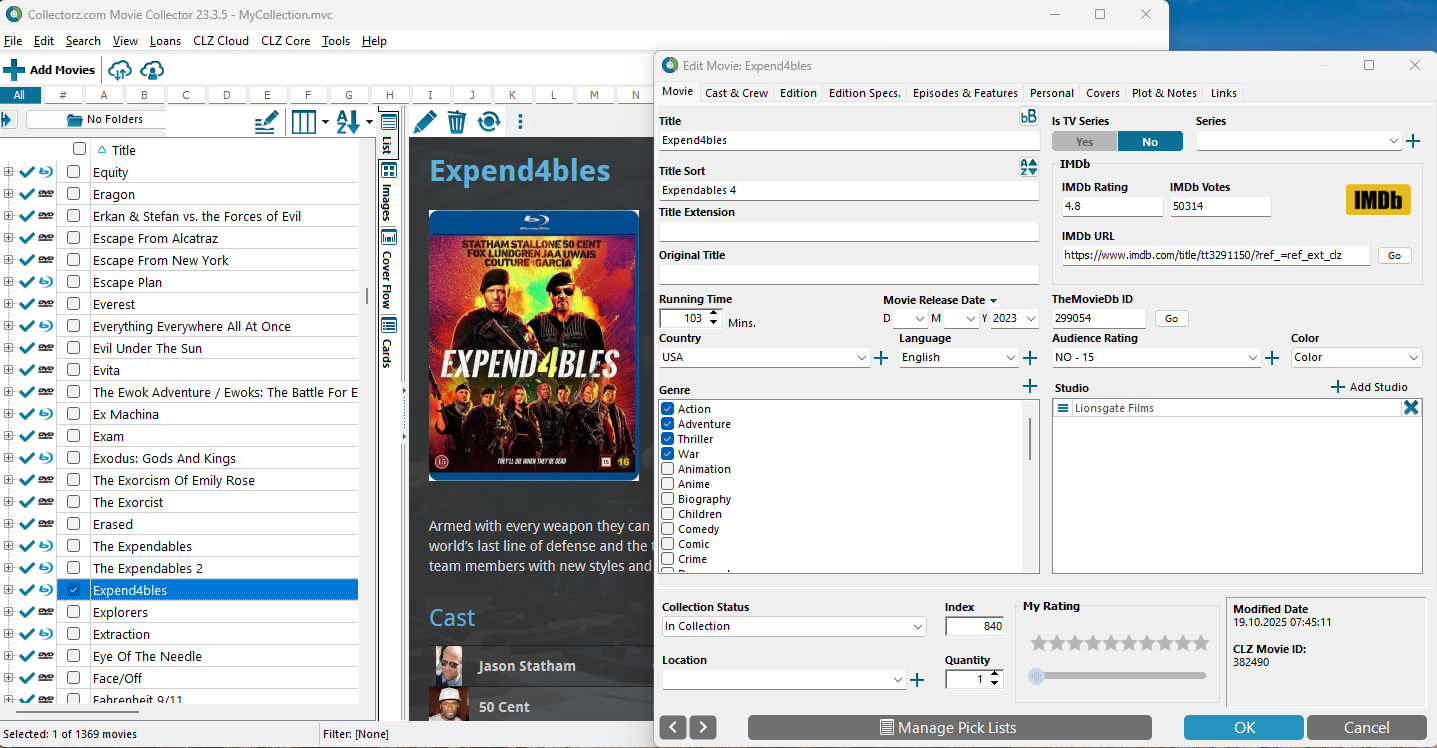The image size is (1437, 748).
Task: Uncheck the War genre checkbox
Action: [x=668, y=454]
